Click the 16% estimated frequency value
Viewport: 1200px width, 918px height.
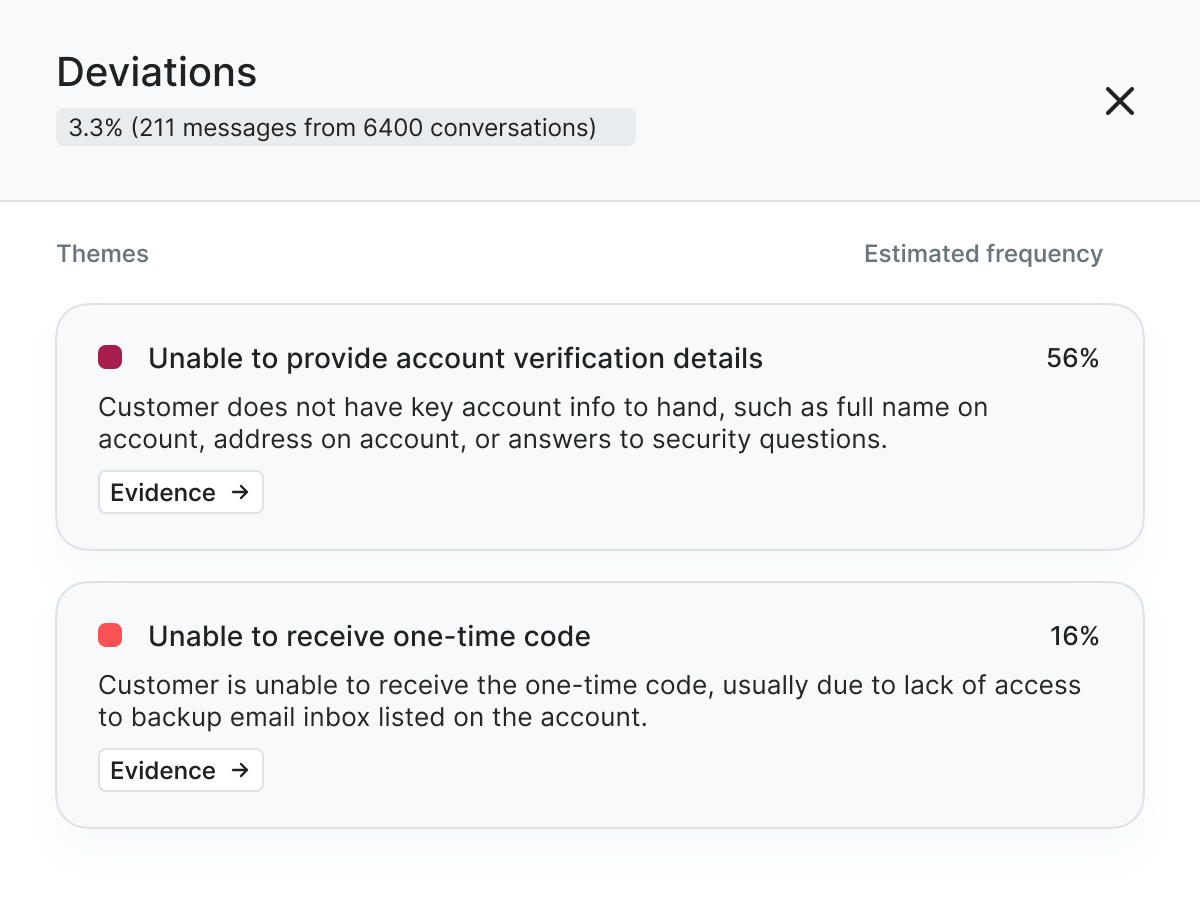[1074, 636]
